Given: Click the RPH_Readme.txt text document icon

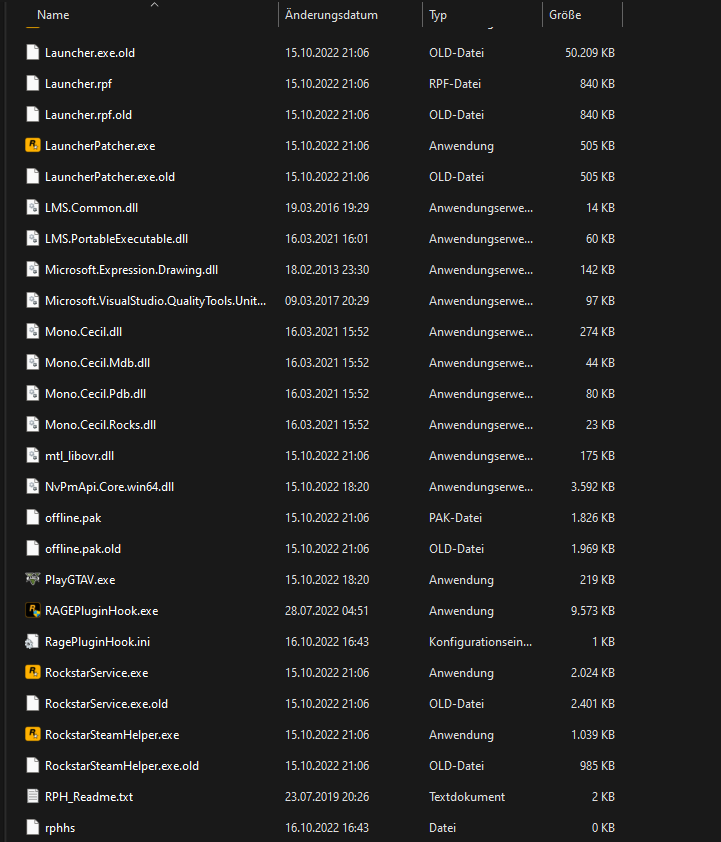Looking at the screenshot, I should point(32,796).
